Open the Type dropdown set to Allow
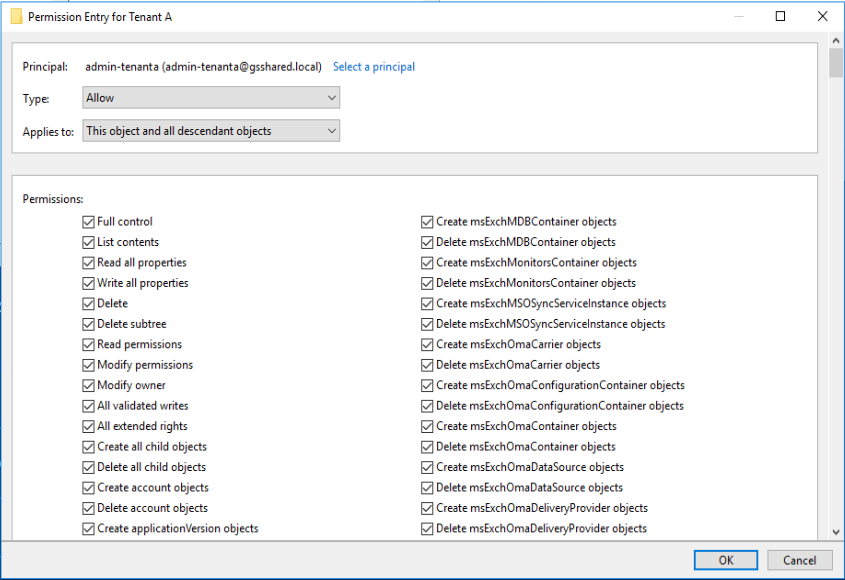Viewport: 845px width, 580px height. click(211, 98)
